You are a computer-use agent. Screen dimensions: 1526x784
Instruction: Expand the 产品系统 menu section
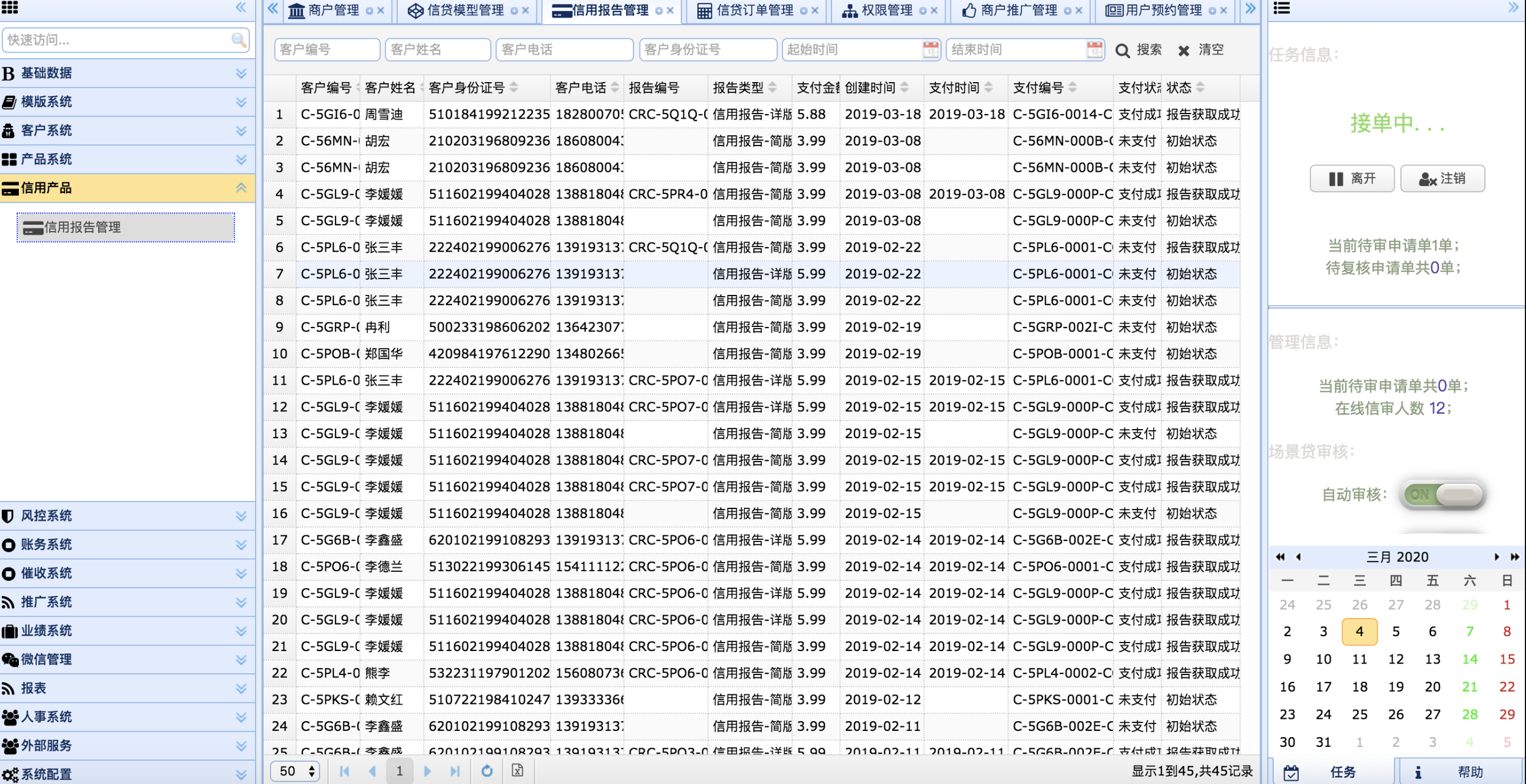(x=127, y=159)
